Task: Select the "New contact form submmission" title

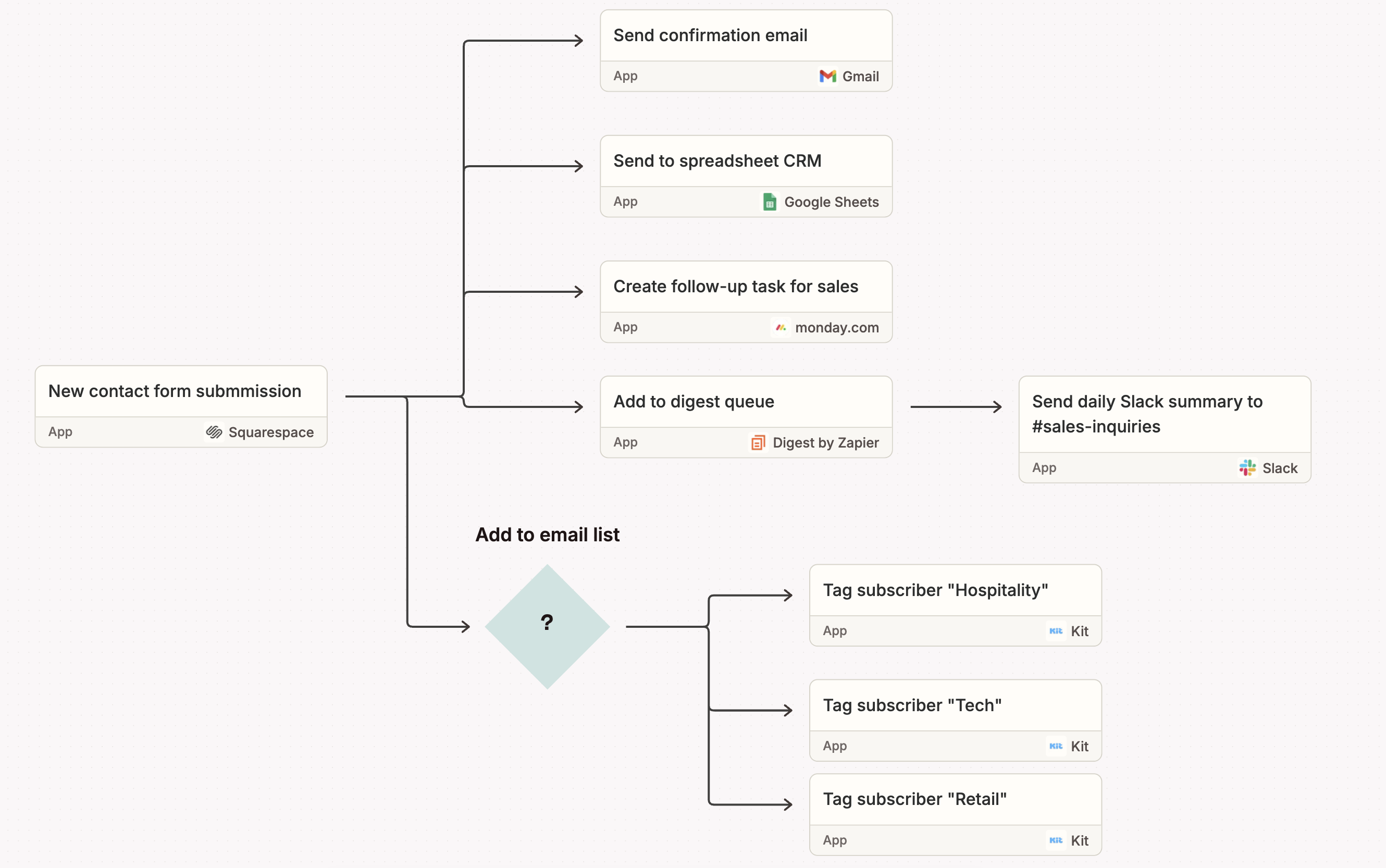Action: (175, 391)
